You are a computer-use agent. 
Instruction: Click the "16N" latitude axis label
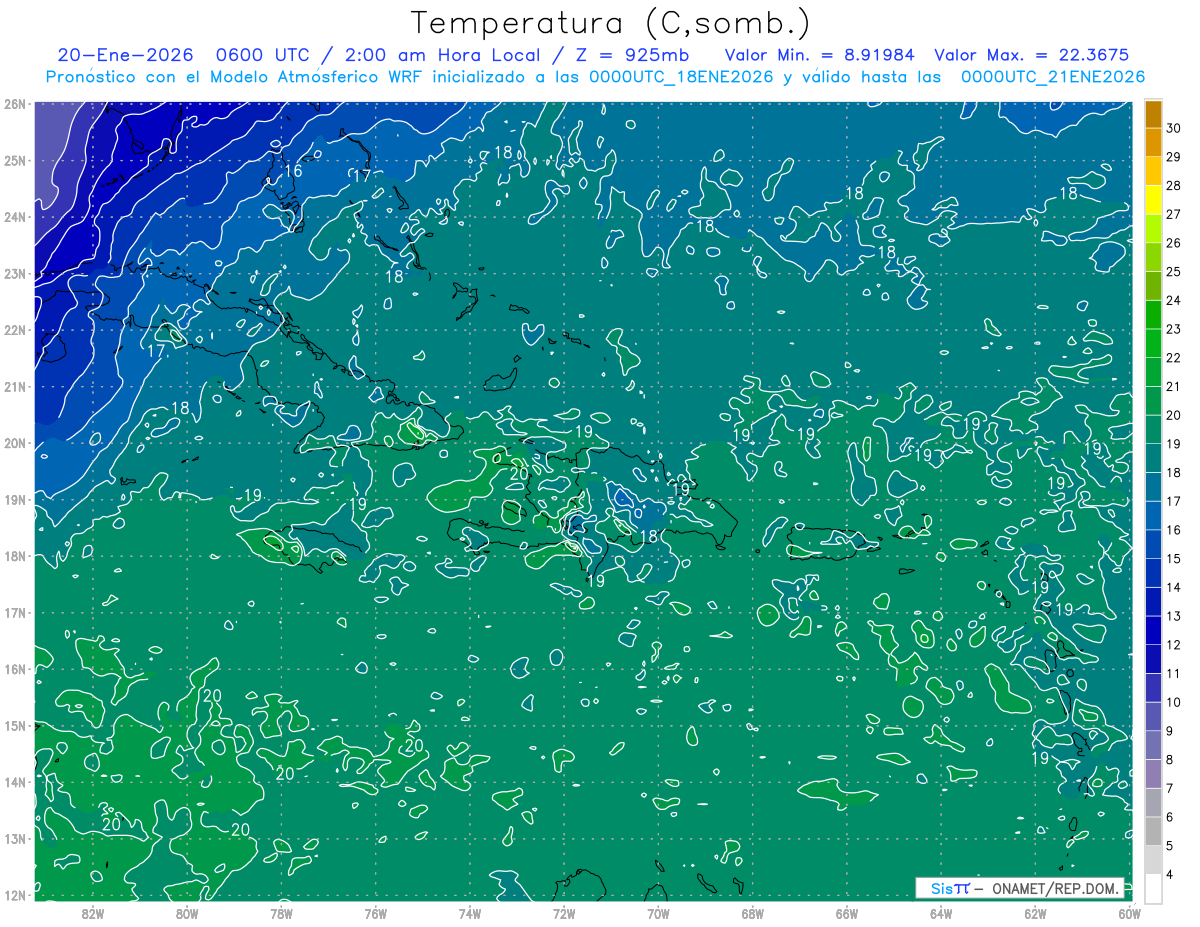coord(15,669)
